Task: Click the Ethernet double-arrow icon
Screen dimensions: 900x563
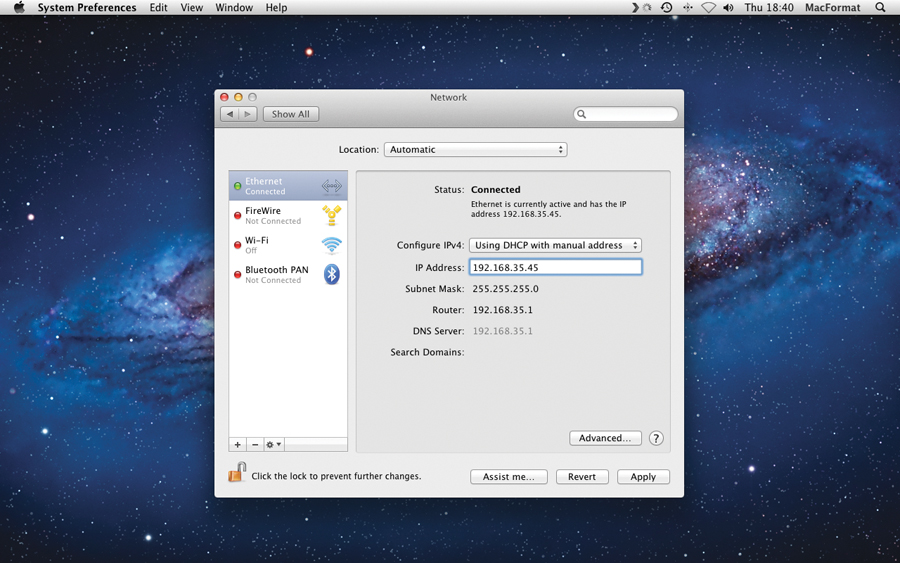Action: (332, 186)
